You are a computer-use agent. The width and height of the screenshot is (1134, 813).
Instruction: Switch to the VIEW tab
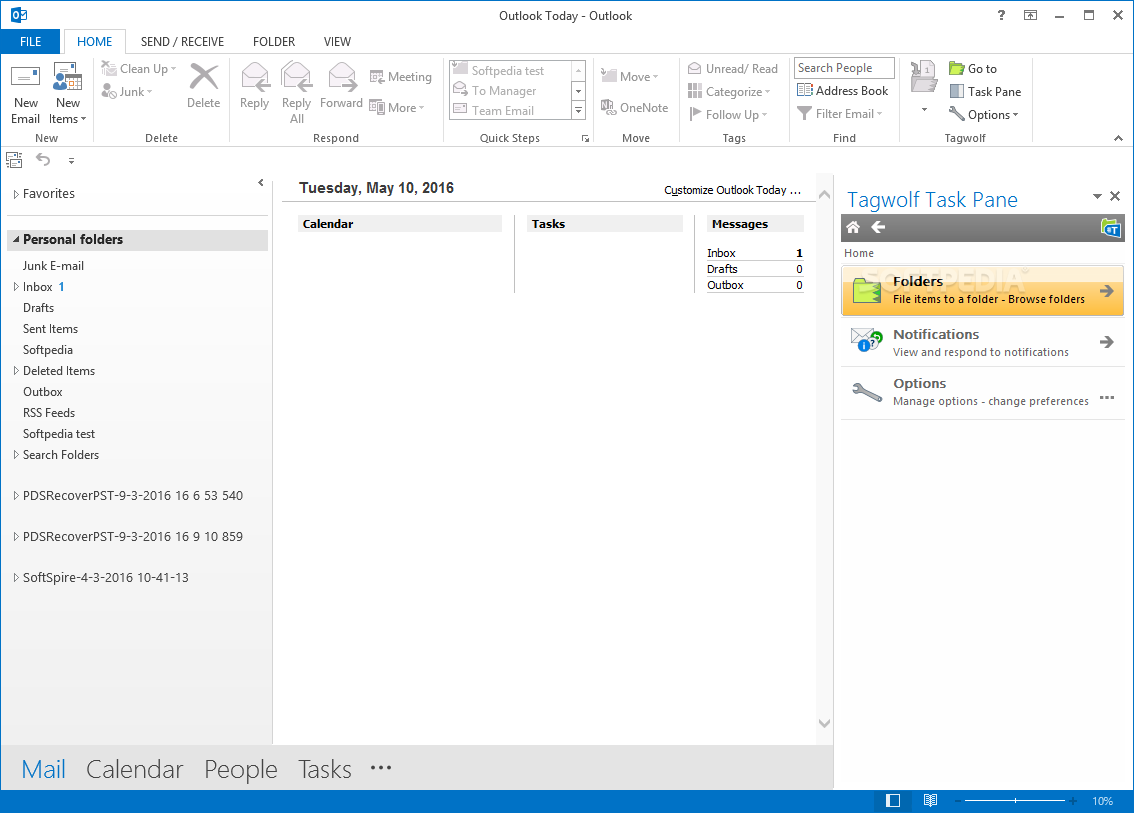[x=337, y=41]
